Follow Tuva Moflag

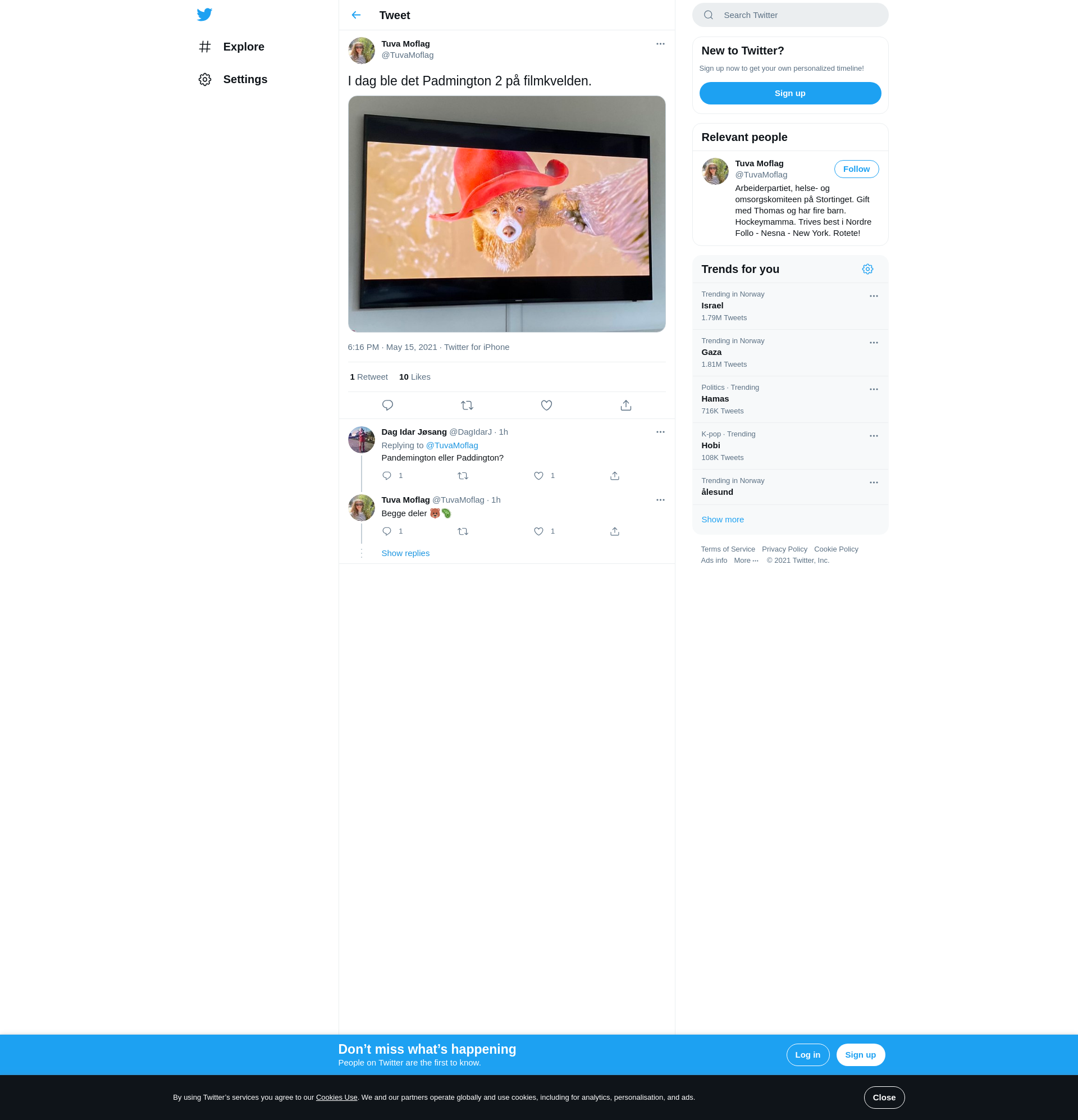click(856, 169)
